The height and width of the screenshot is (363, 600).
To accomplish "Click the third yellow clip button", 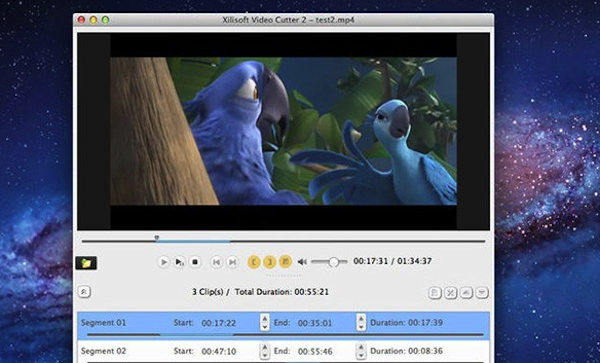I will [285, 262].
